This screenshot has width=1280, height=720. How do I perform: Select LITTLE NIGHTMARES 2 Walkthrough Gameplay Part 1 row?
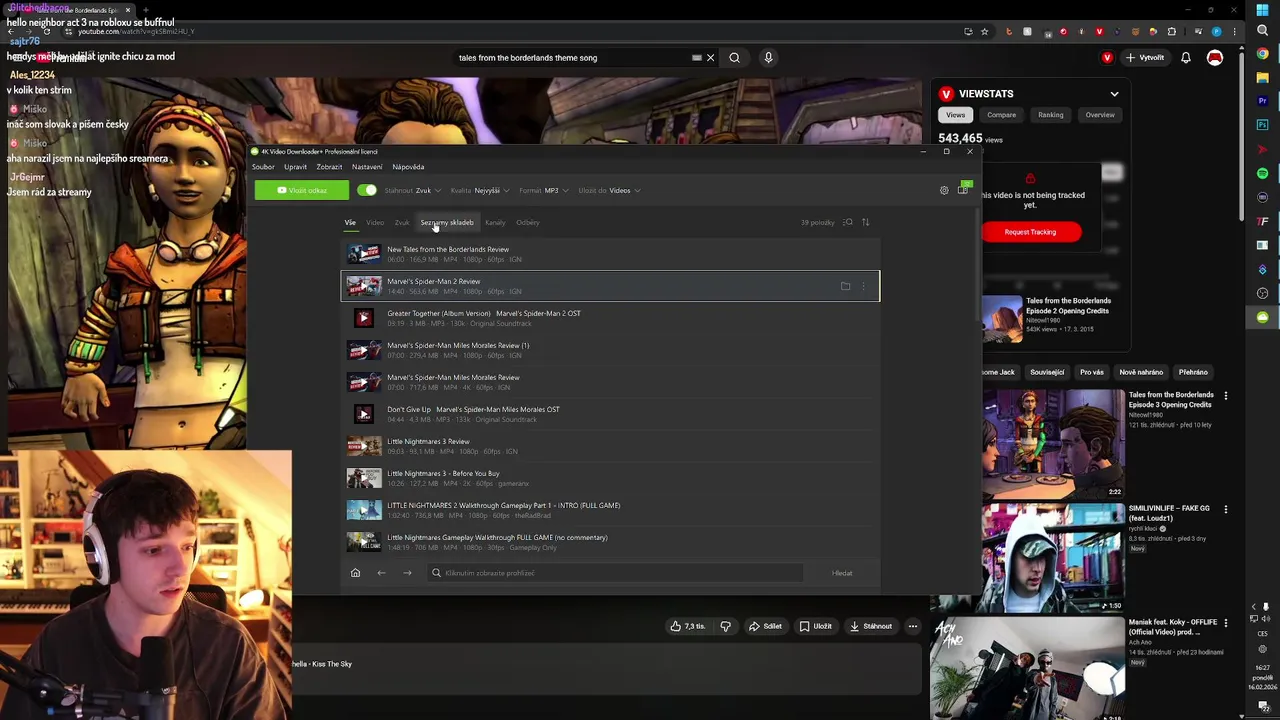click(610, 510)
